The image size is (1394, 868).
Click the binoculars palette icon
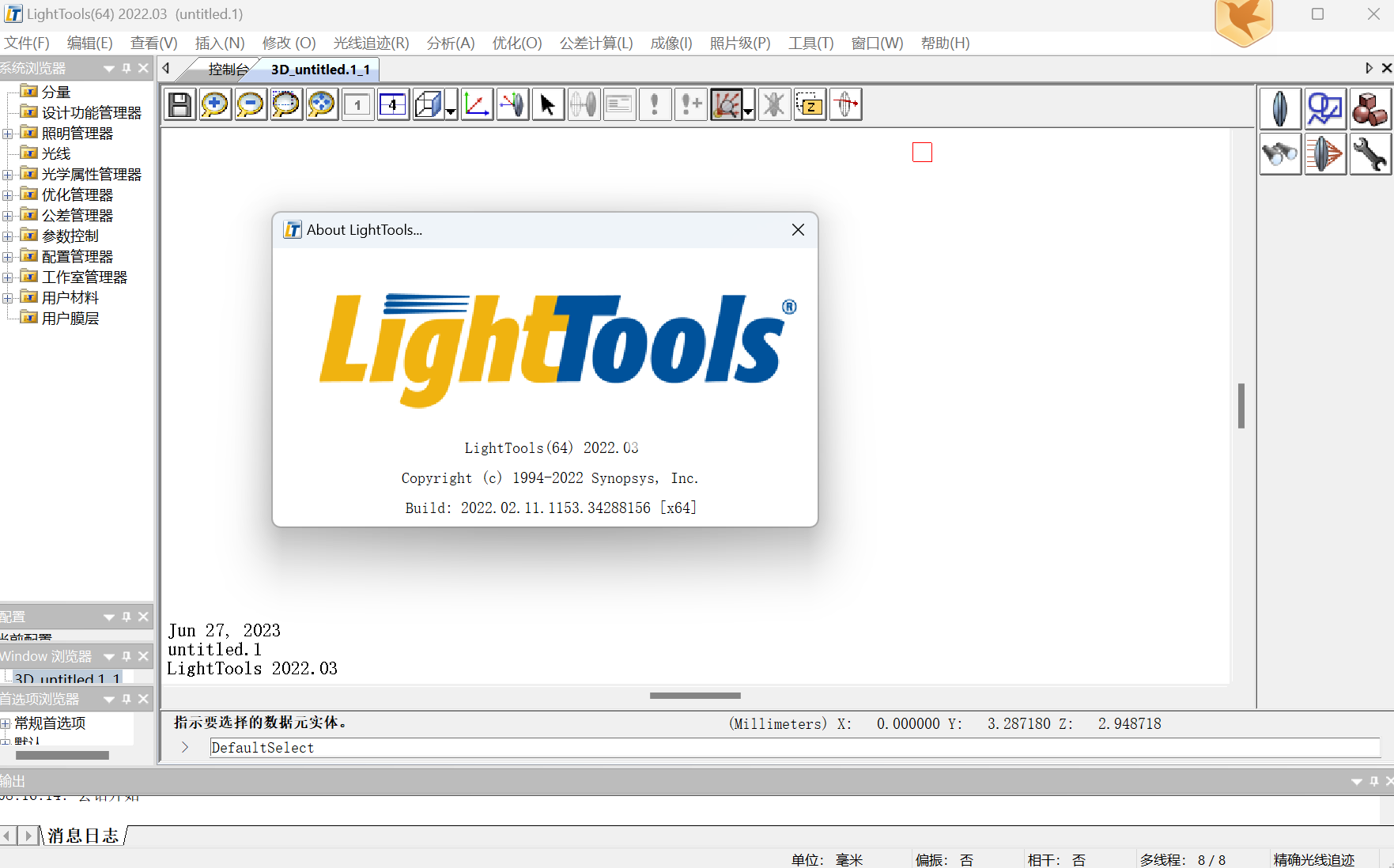[1280, 154]
